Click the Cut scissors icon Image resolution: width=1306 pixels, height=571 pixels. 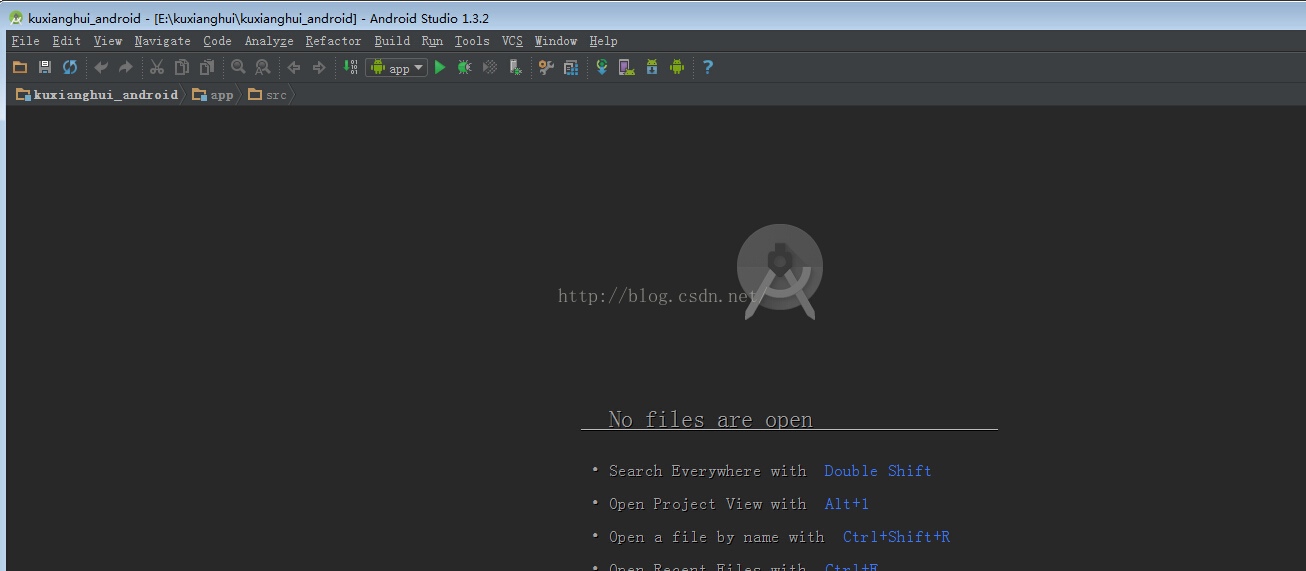click(x=157, y=67)
